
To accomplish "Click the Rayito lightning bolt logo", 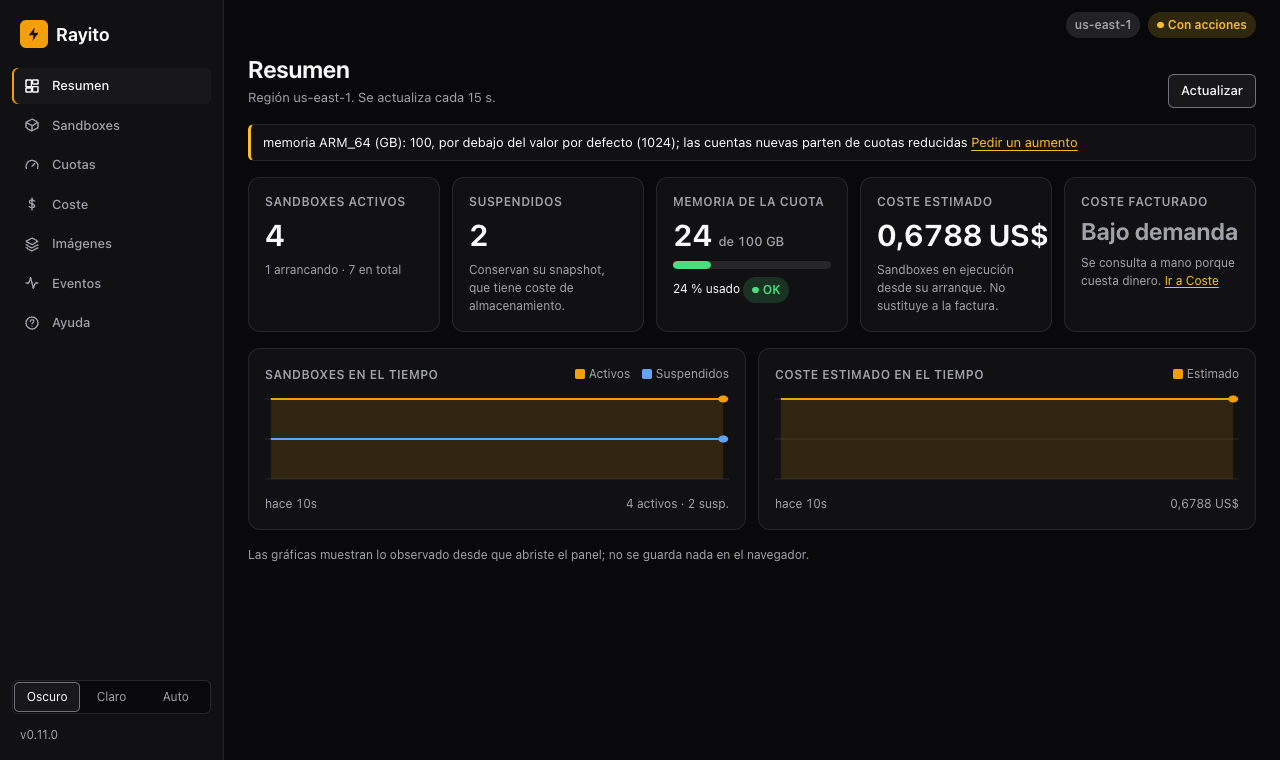I will (34, 34).
